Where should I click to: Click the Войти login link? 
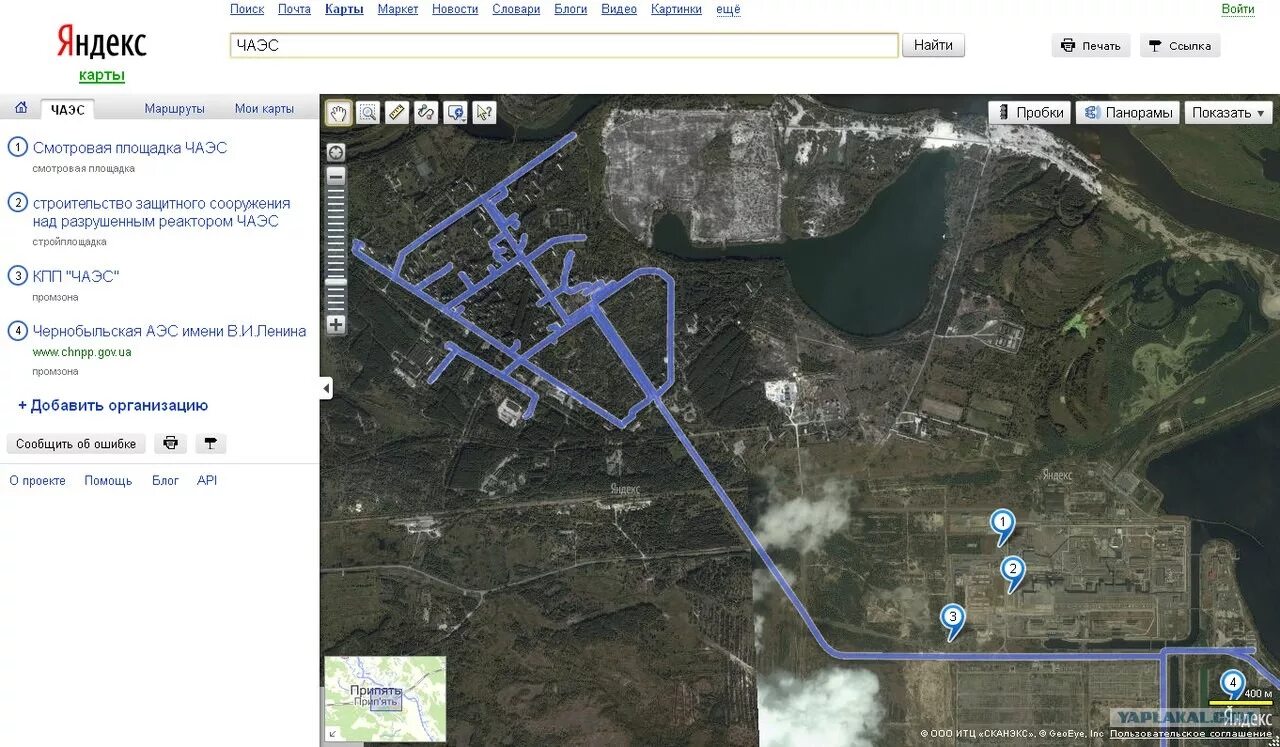tap(1237, 9)
